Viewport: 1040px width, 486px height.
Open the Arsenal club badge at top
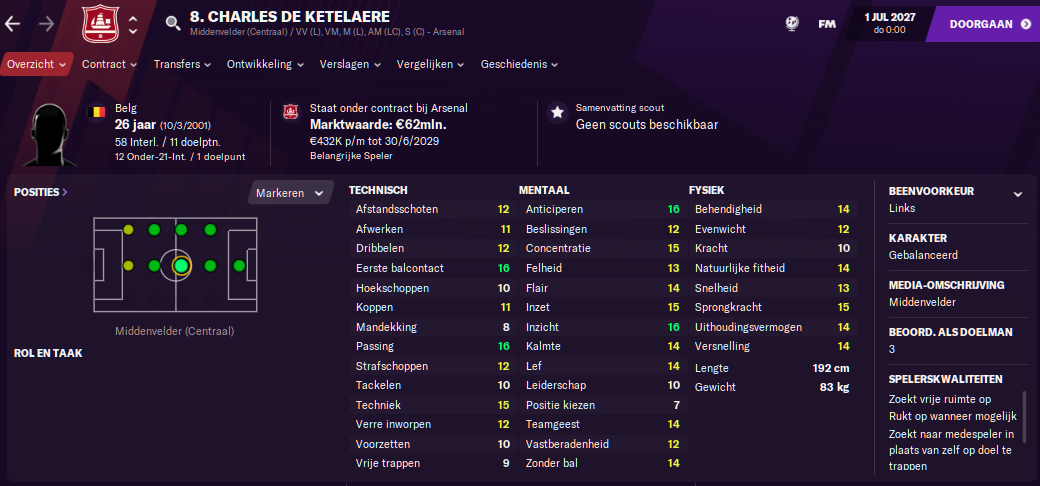coord(101,25)
